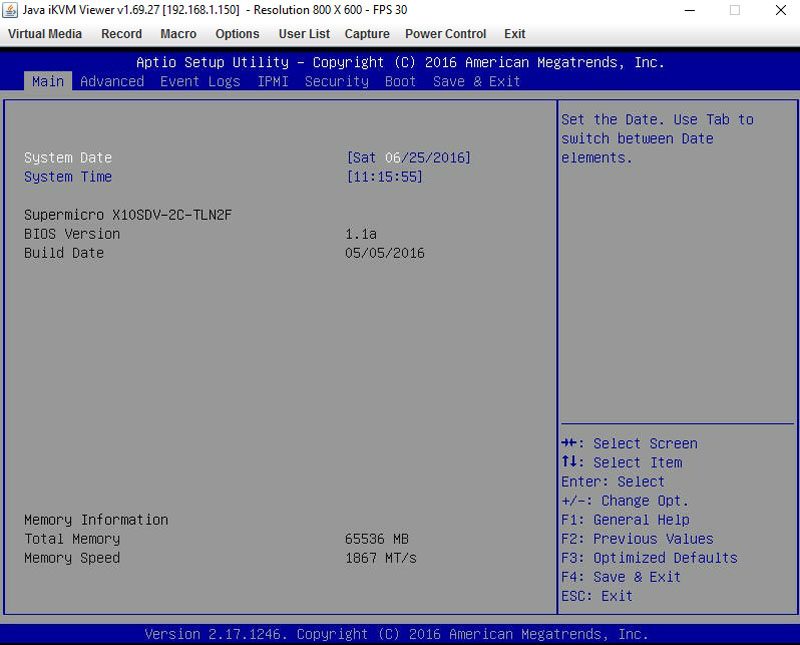
Task: Click the 65536 MB memory value
Action: point(377,539)
